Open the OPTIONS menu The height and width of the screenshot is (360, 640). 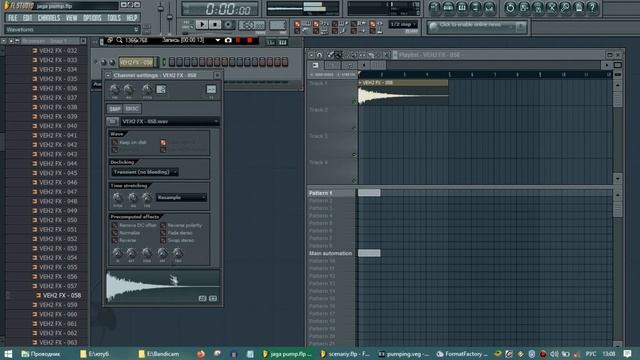[x=92, y=18]
